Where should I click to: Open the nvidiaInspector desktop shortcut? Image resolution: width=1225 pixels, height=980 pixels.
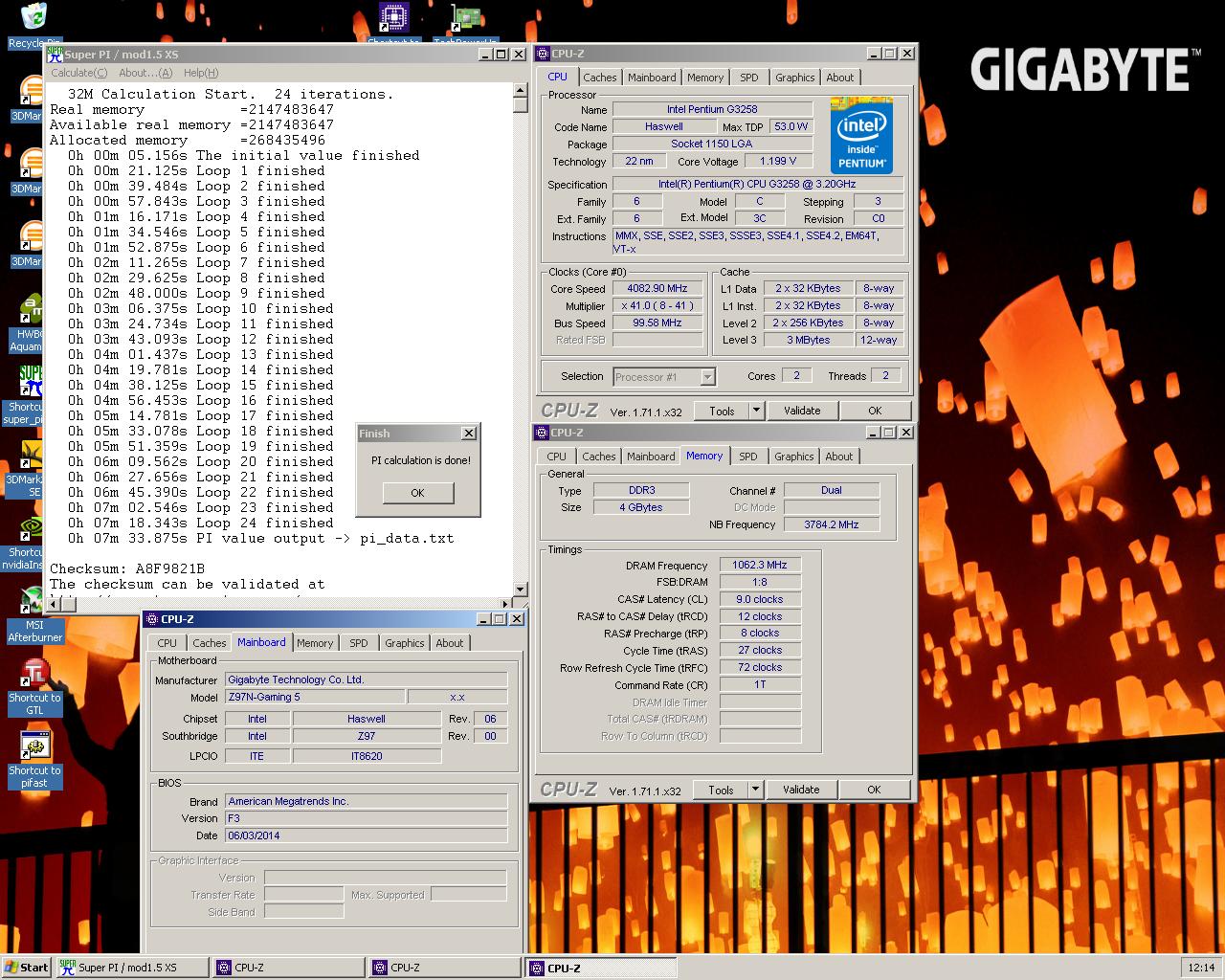(x=27, y=542)
